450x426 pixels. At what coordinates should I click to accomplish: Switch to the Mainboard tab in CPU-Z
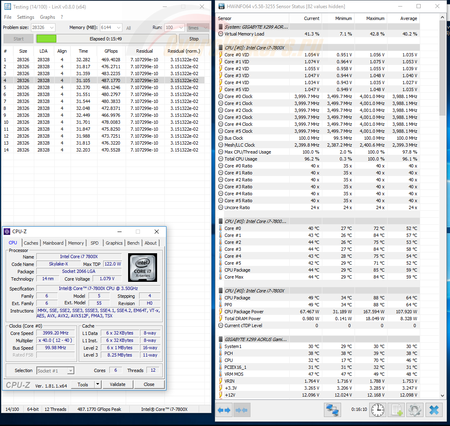point(53,243)
